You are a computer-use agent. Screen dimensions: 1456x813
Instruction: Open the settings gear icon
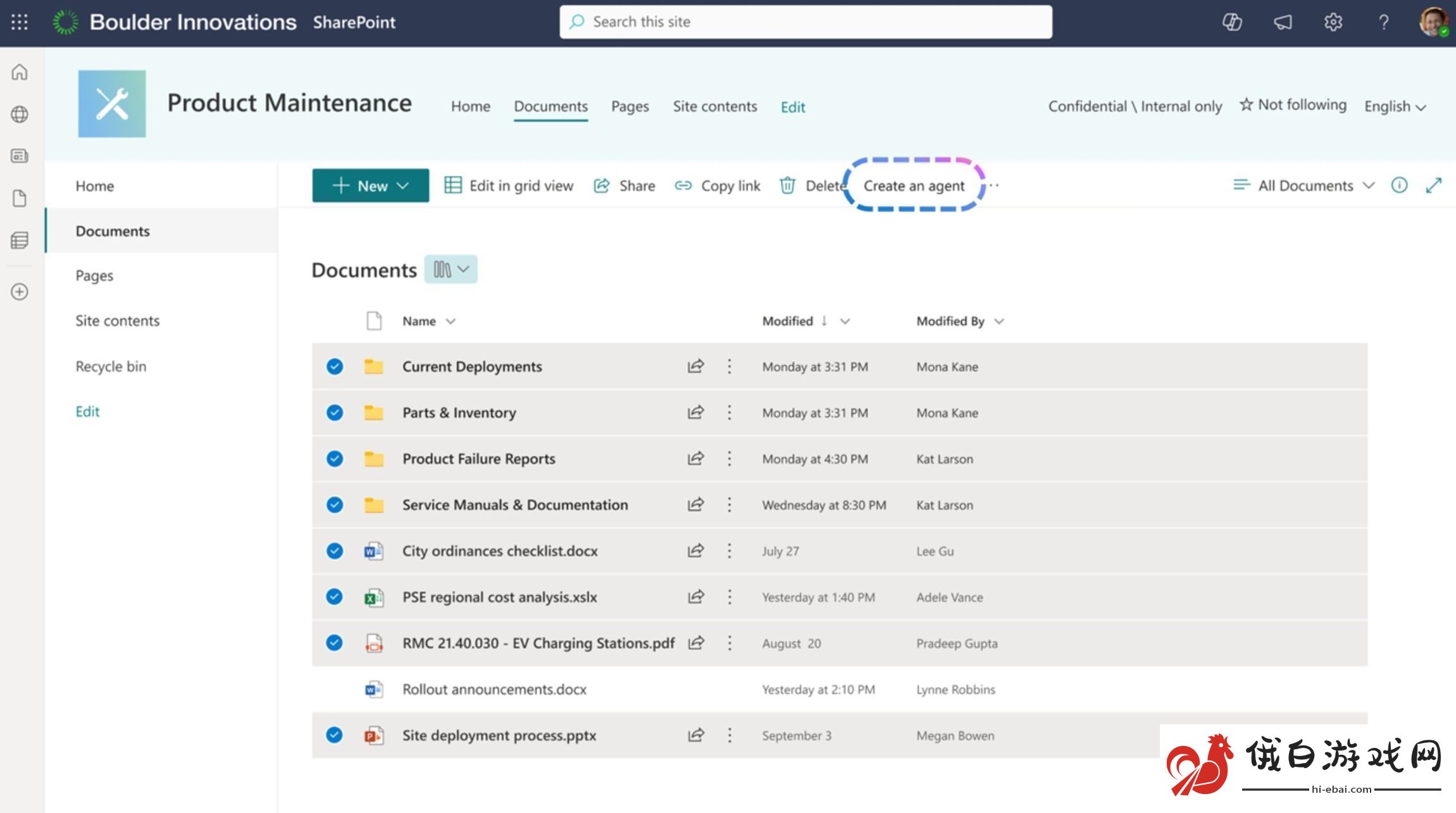(1333, 22)
